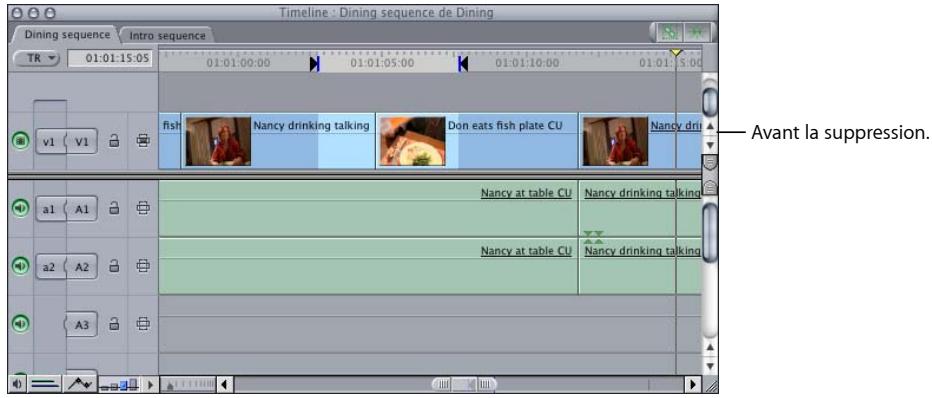932x398 pixels.
Task: Mute or enable audio track A3
Action: pyautogui.click(x=21, y=323)
